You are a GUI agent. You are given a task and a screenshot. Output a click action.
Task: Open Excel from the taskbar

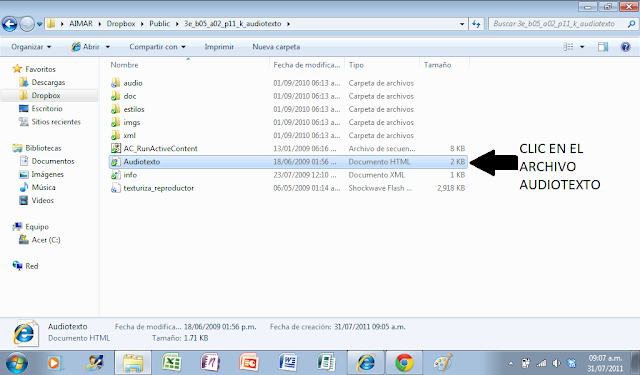point(171,362)
